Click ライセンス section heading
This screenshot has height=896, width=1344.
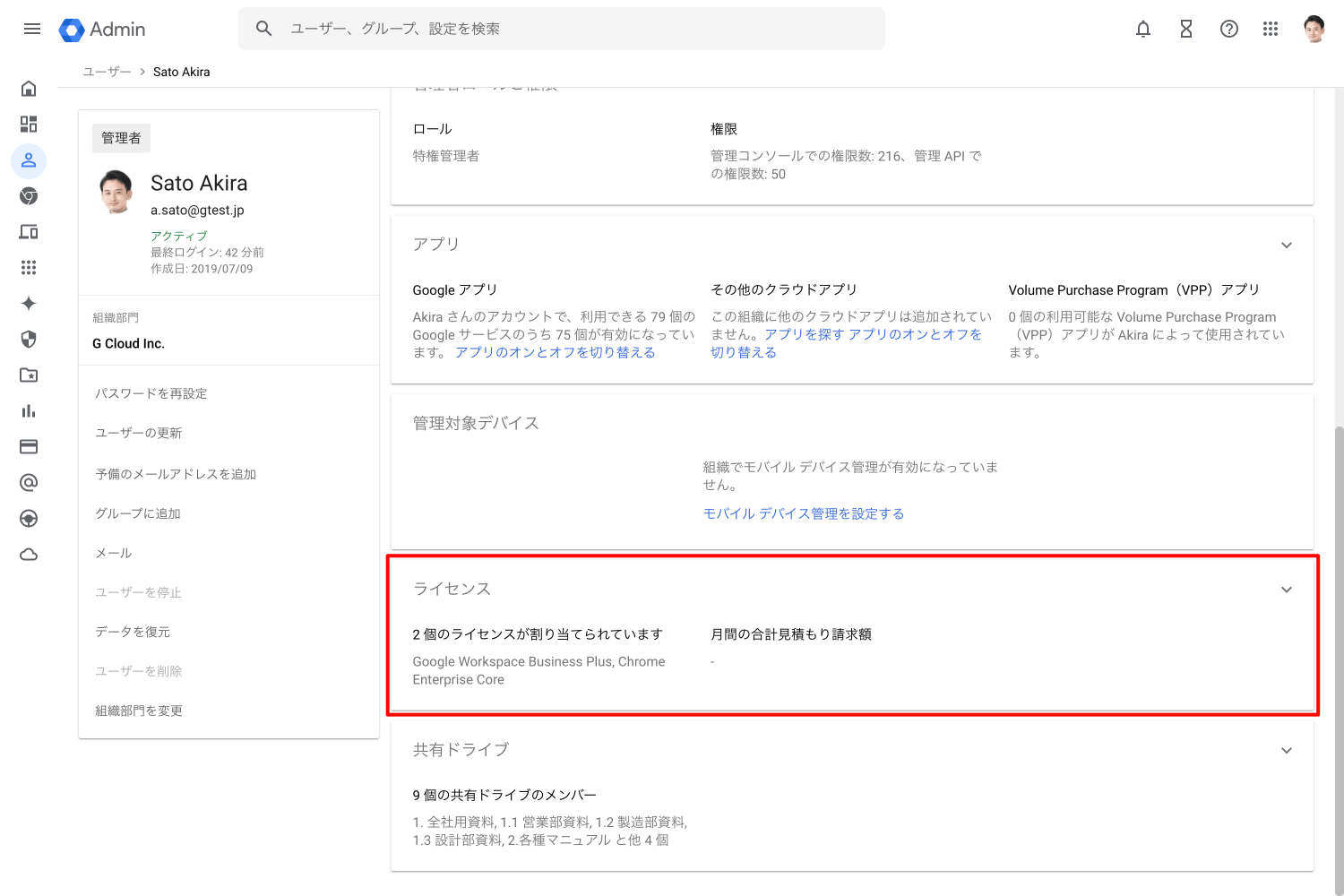452,589
